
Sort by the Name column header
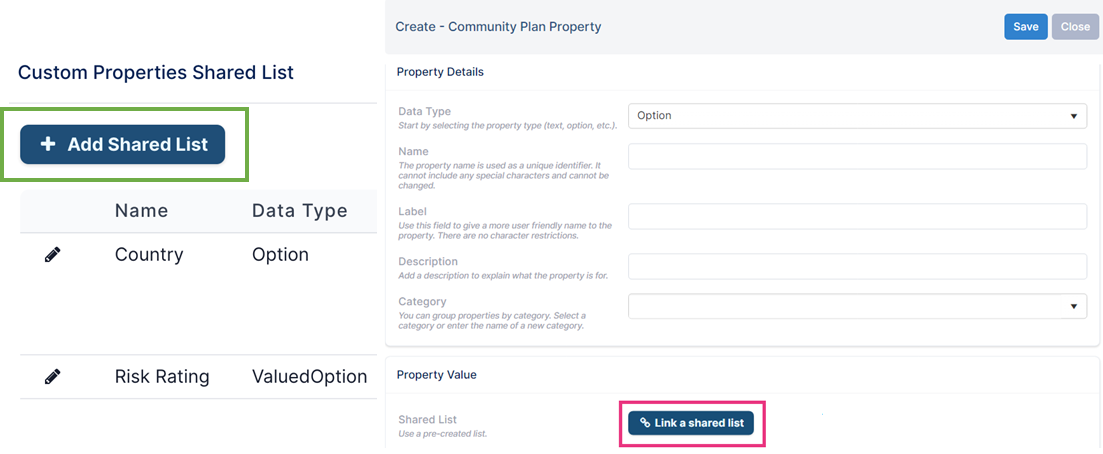coord(141,210)
